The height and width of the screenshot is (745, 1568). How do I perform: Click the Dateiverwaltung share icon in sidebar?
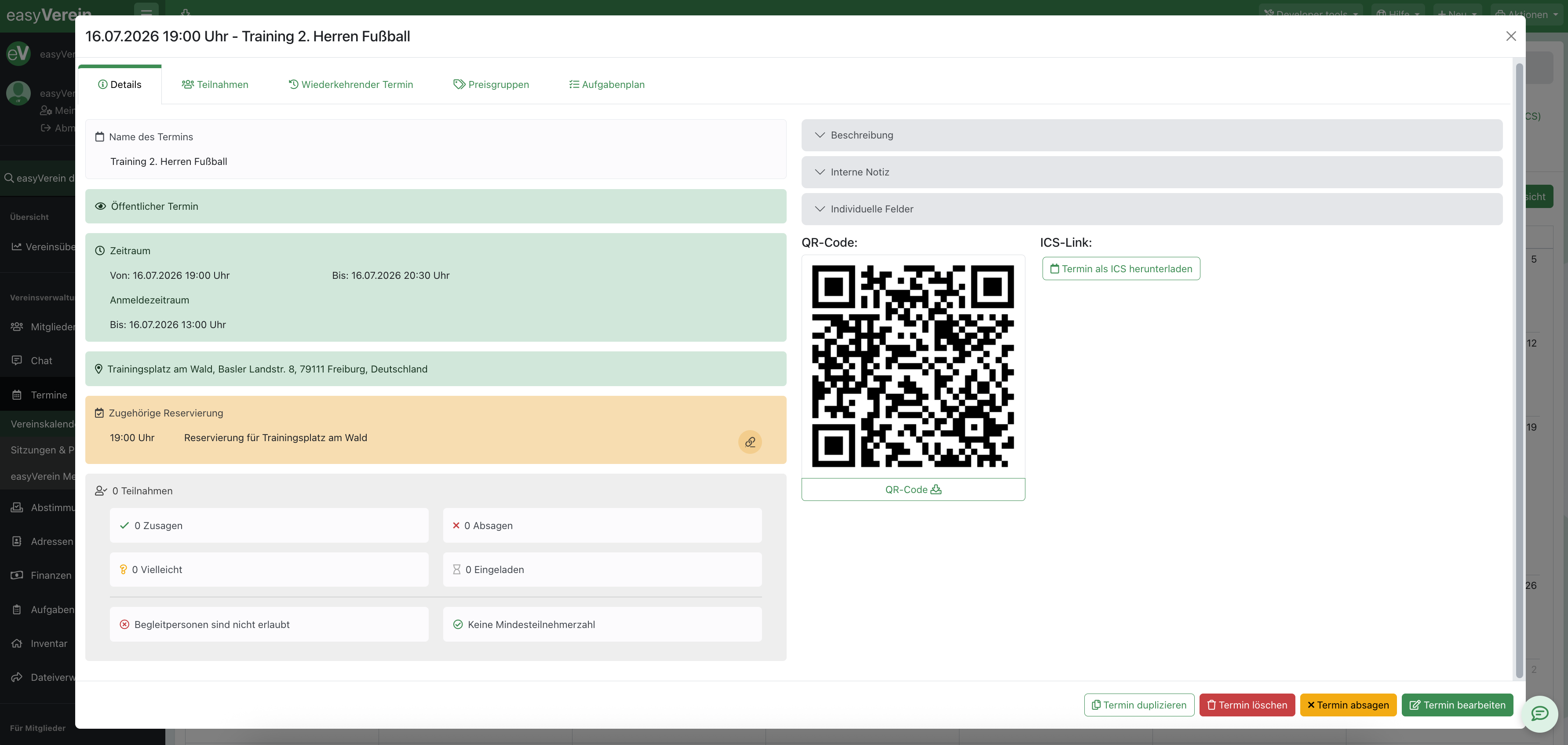(x=17, y=677)
